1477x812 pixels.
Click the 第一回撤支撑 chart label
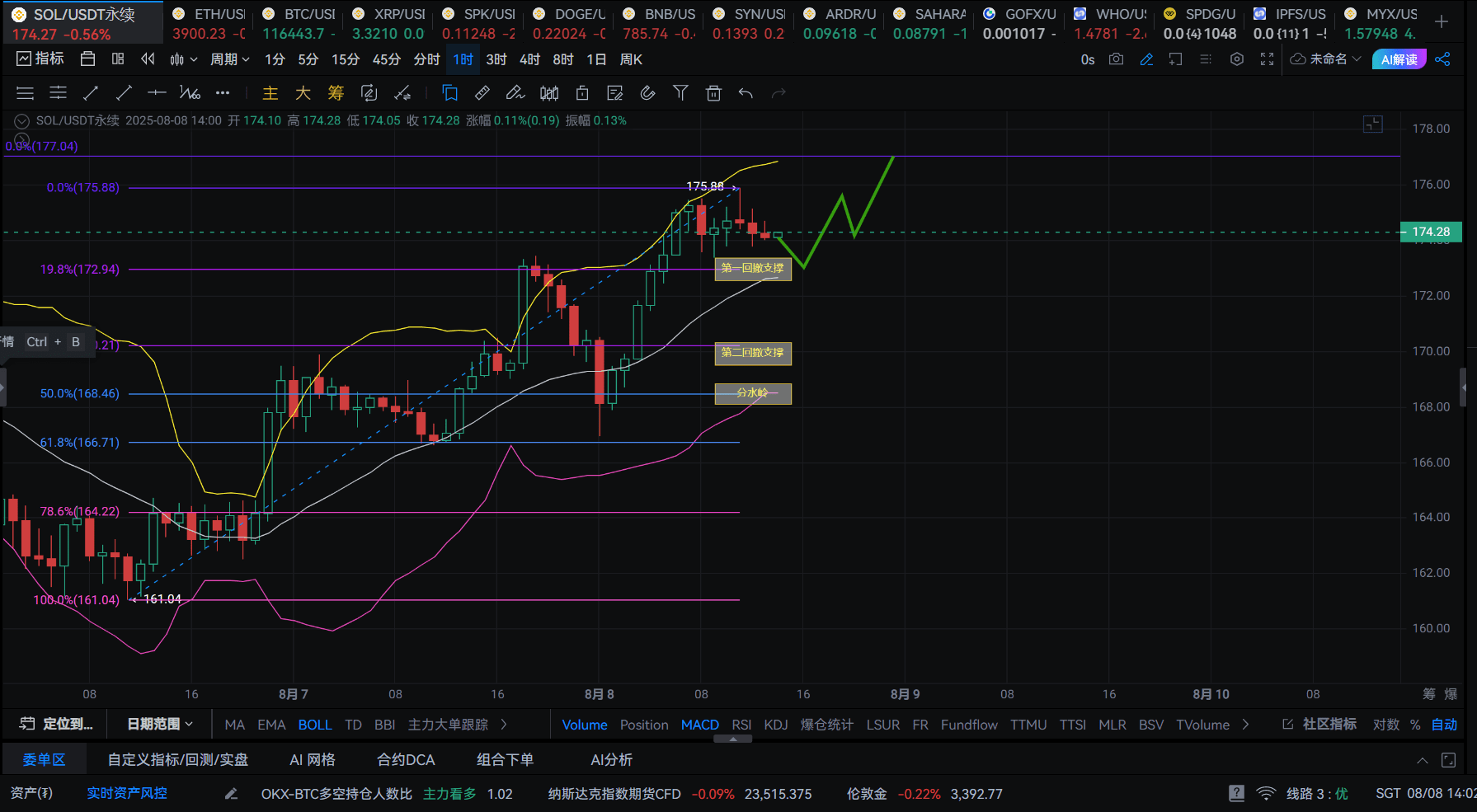(753, 269)
